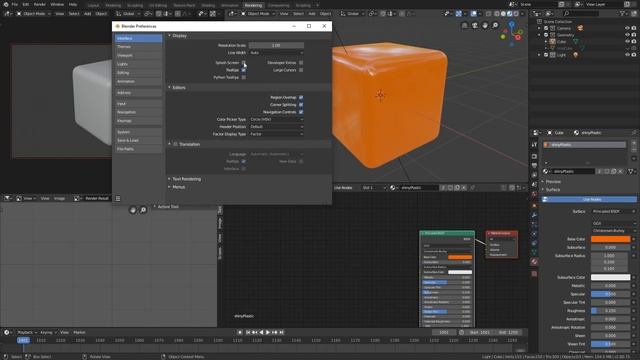Open the Edit menu
The image size is (640, 360).
tap(26, 4)
